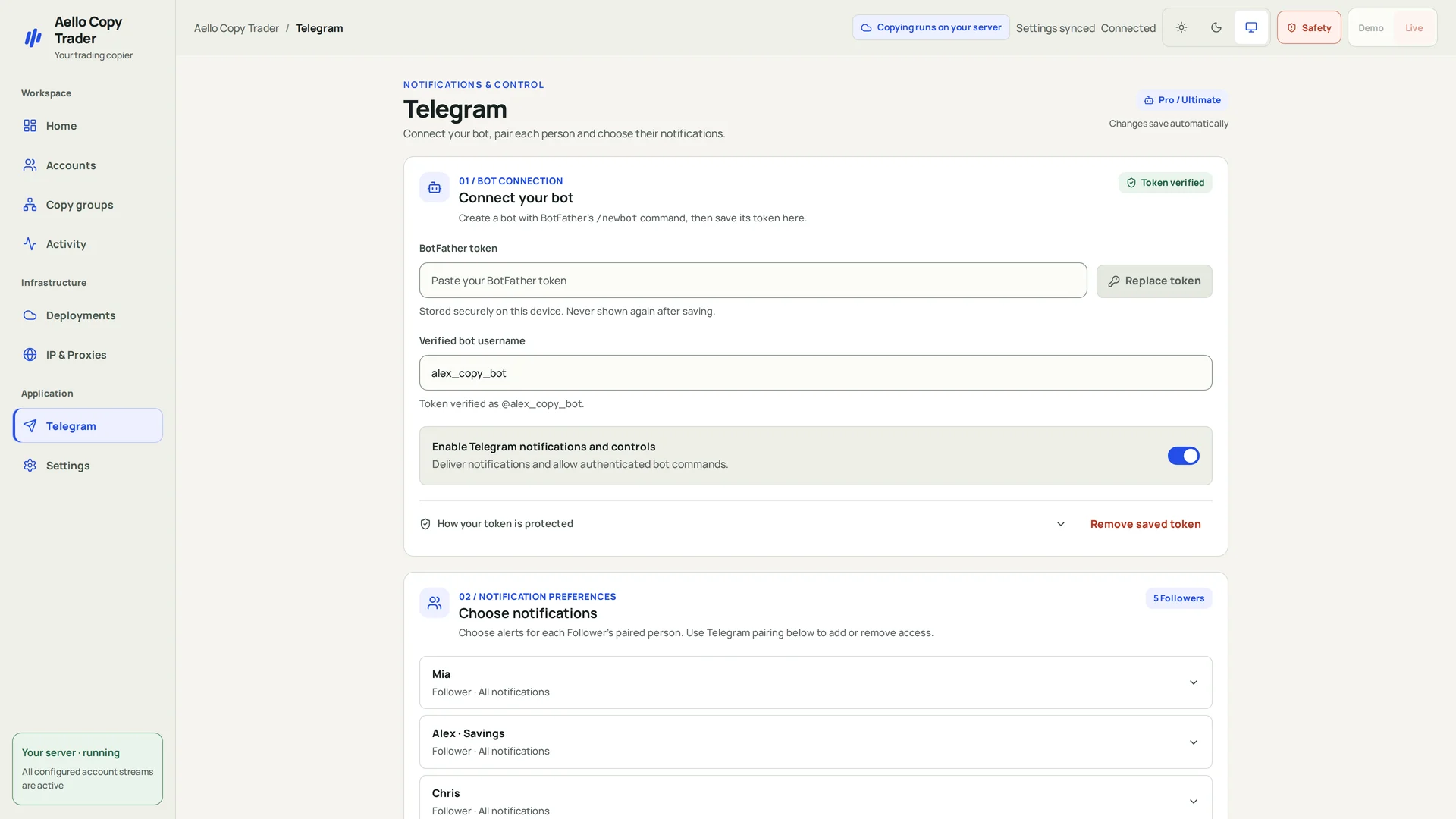Click Your server · running status card
Screen dimensions: 1456x819
(87, 768)
